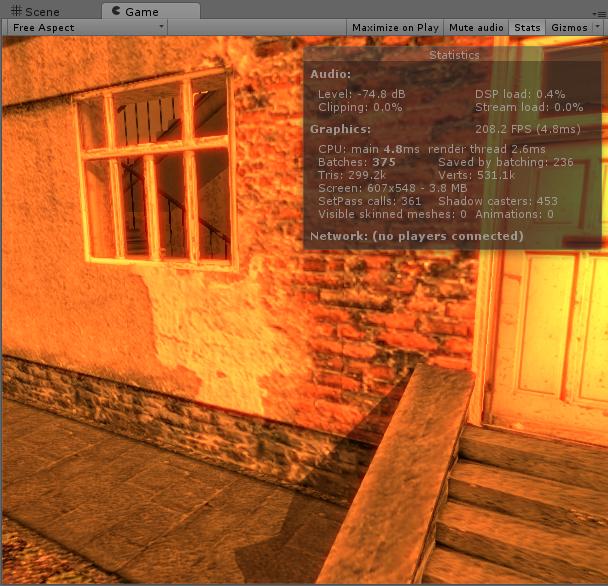Click the Audio: heading
The image size is (608, 586).
click(x=330, y=74)
